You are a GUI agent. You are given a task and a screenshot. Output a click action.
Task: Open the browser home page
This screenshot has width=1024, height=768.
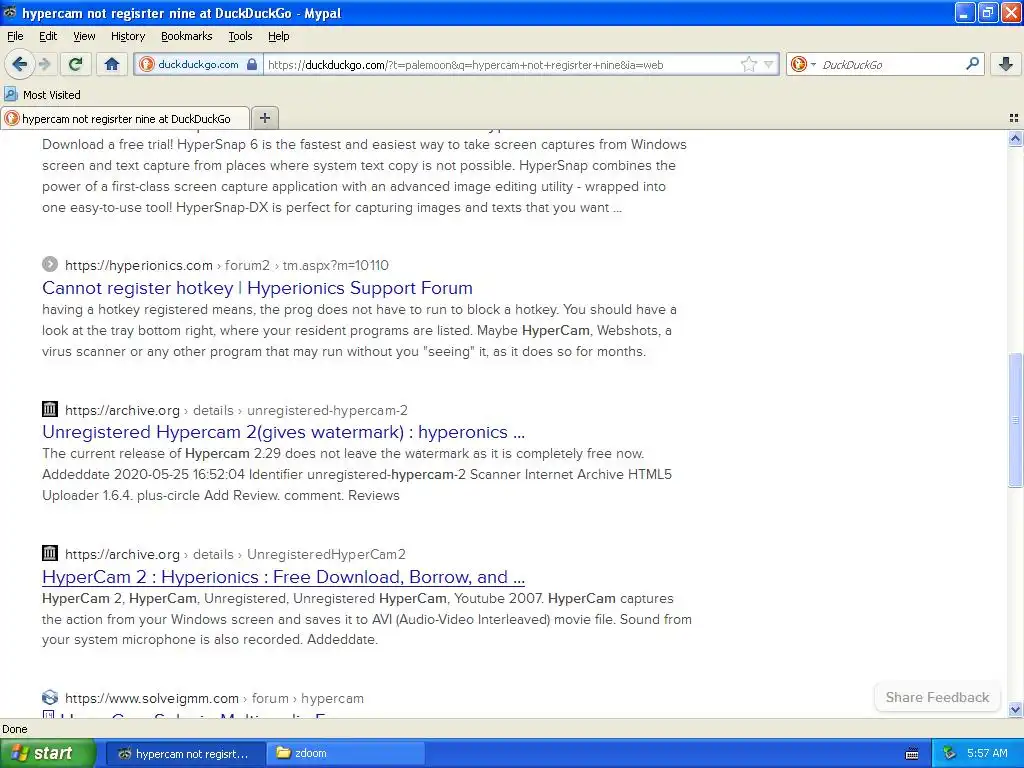[x=112, y=64]
